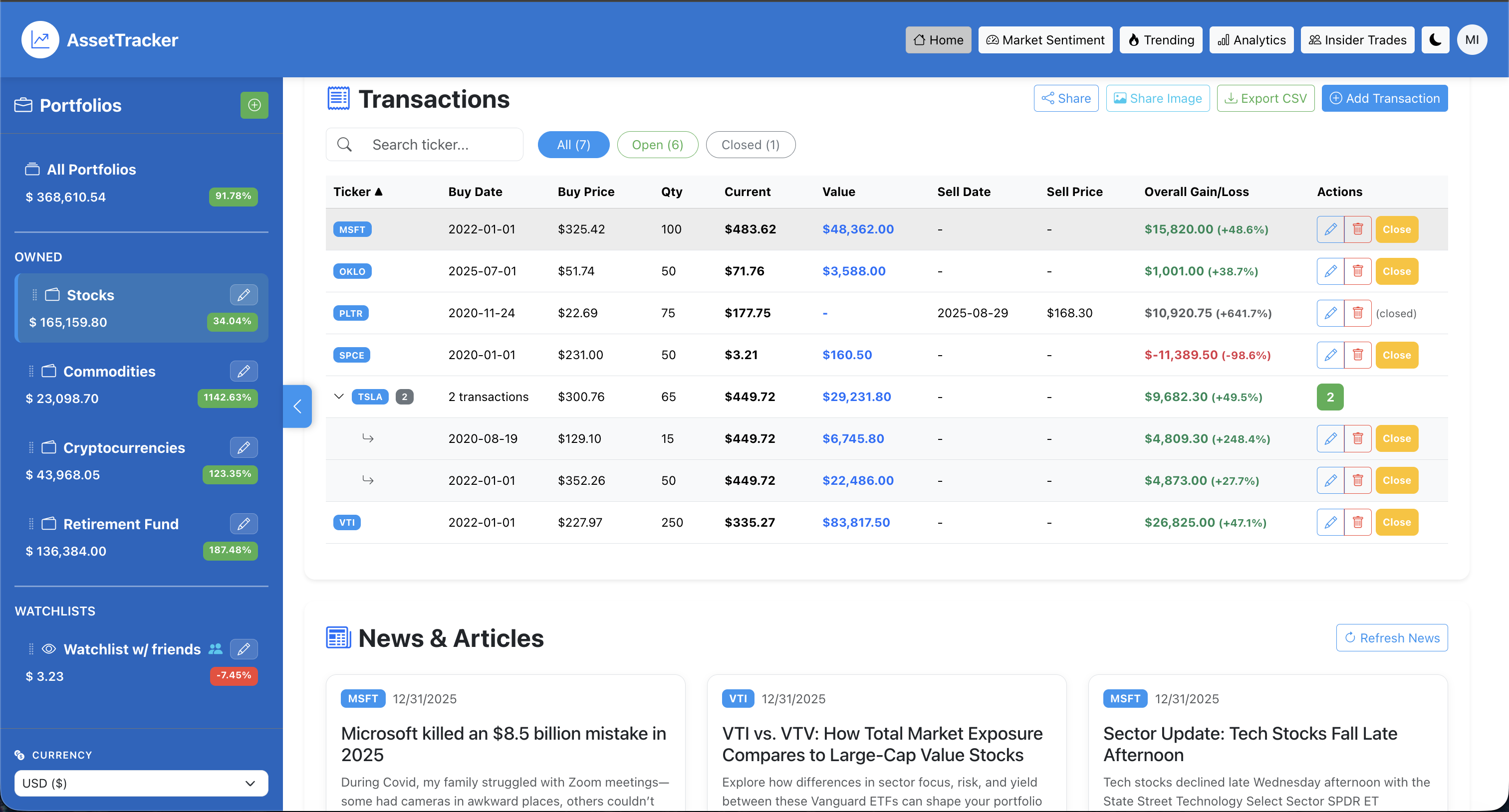
Task: Filter transactions by Closed
Action: tap(751, 145)
